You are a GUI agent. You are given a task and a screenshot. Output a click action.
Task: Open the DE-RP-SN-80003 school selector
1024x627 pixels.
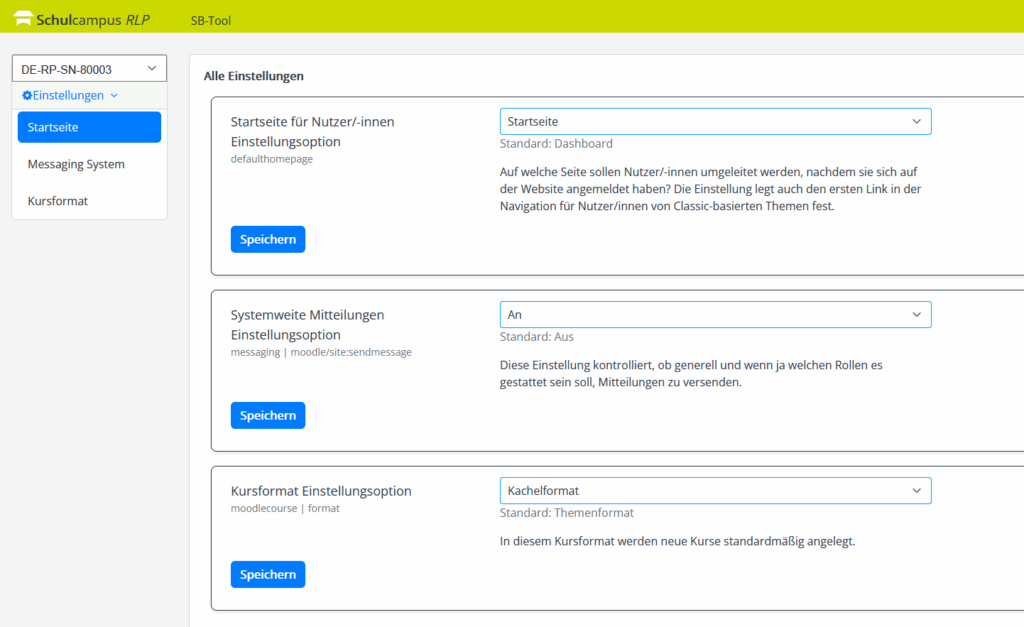tap(89, 69)
